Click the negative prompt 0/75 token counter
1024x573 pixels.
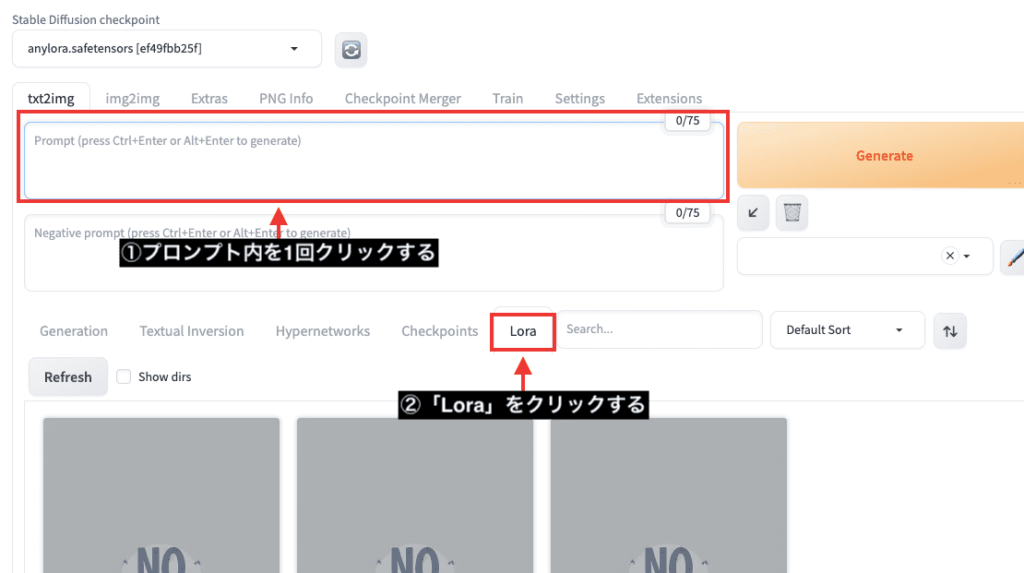(x=687, y=212)
